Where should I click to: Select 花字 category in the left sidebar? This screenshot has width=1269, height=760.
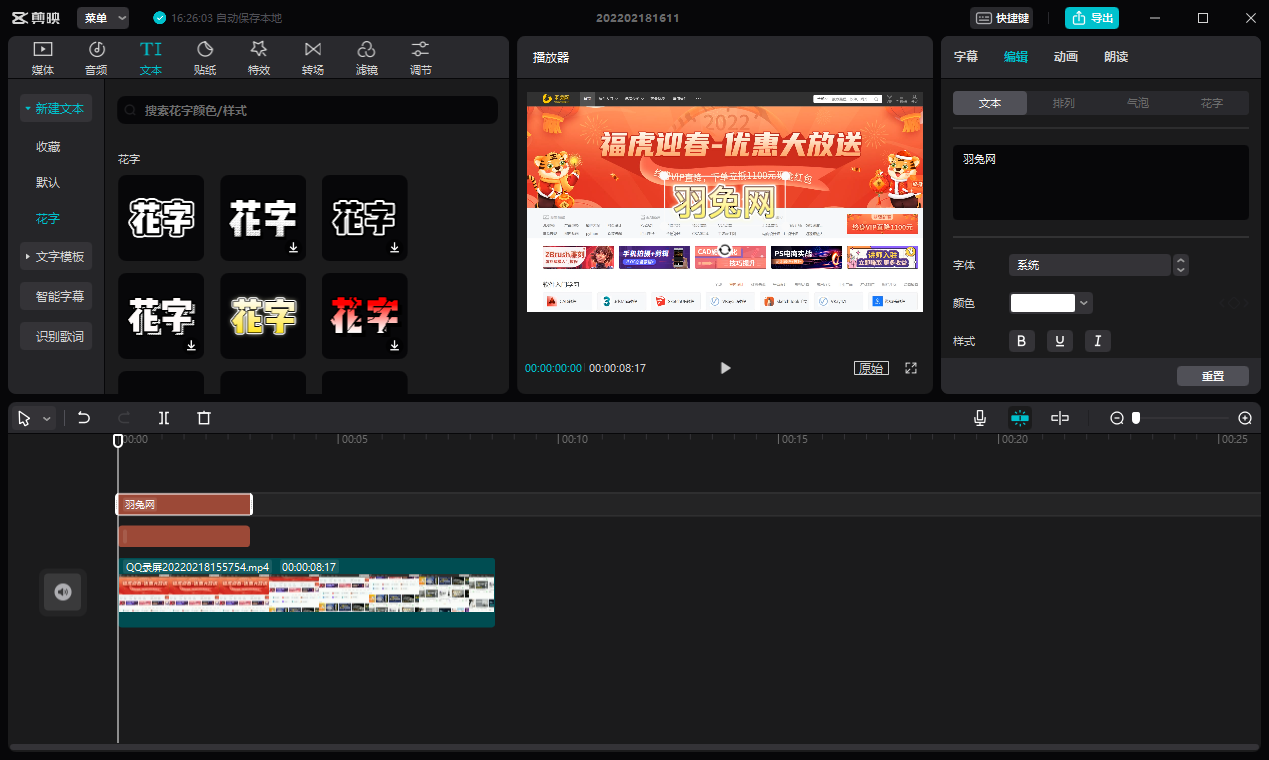(48, 218)
